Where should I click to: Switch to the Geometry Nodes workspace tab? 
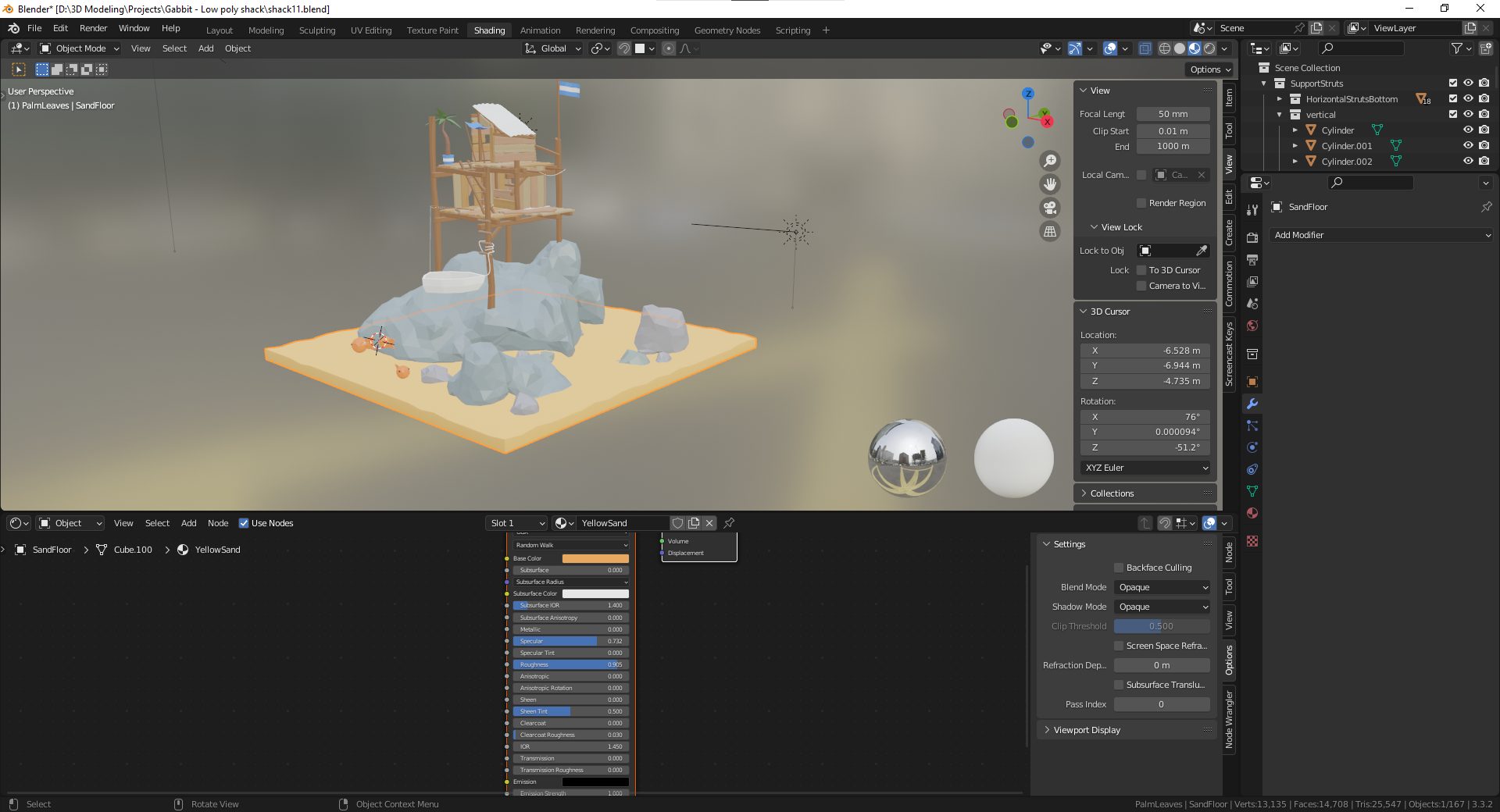pyautogui.click(x=727, y=30)
